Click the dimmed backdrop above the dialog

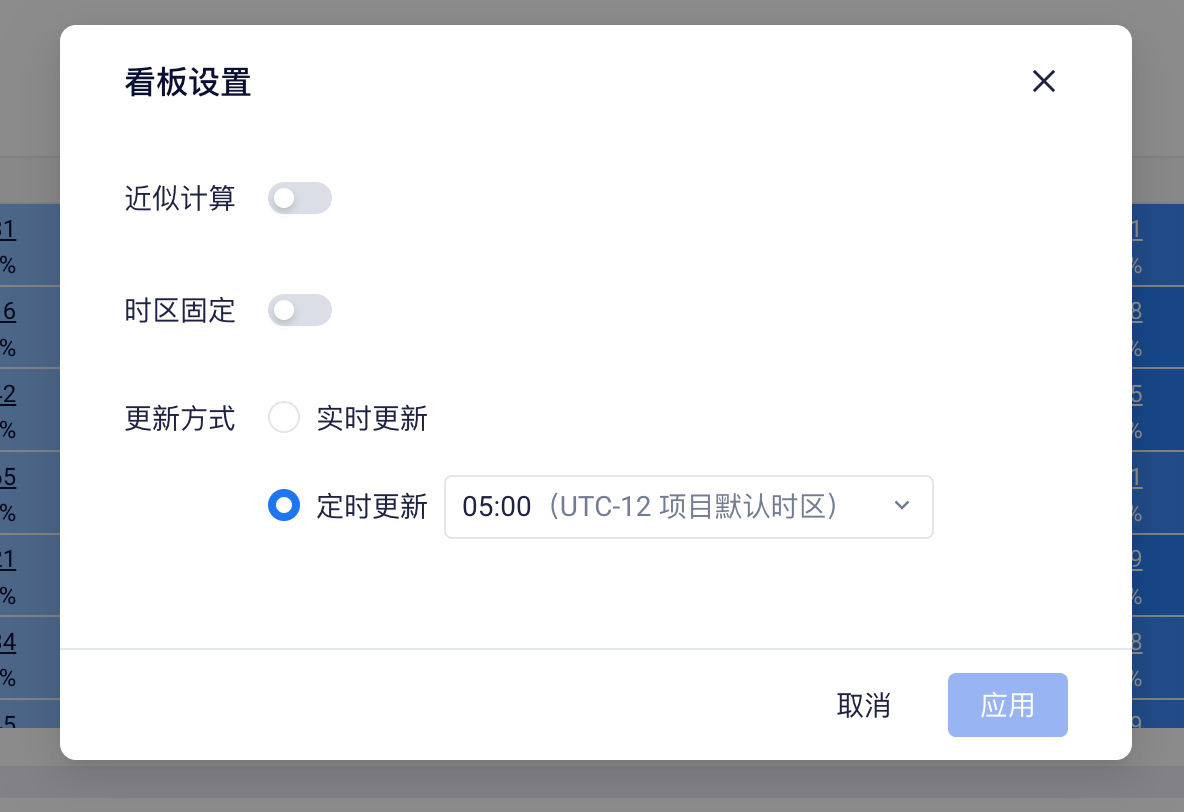click(592, 11)
